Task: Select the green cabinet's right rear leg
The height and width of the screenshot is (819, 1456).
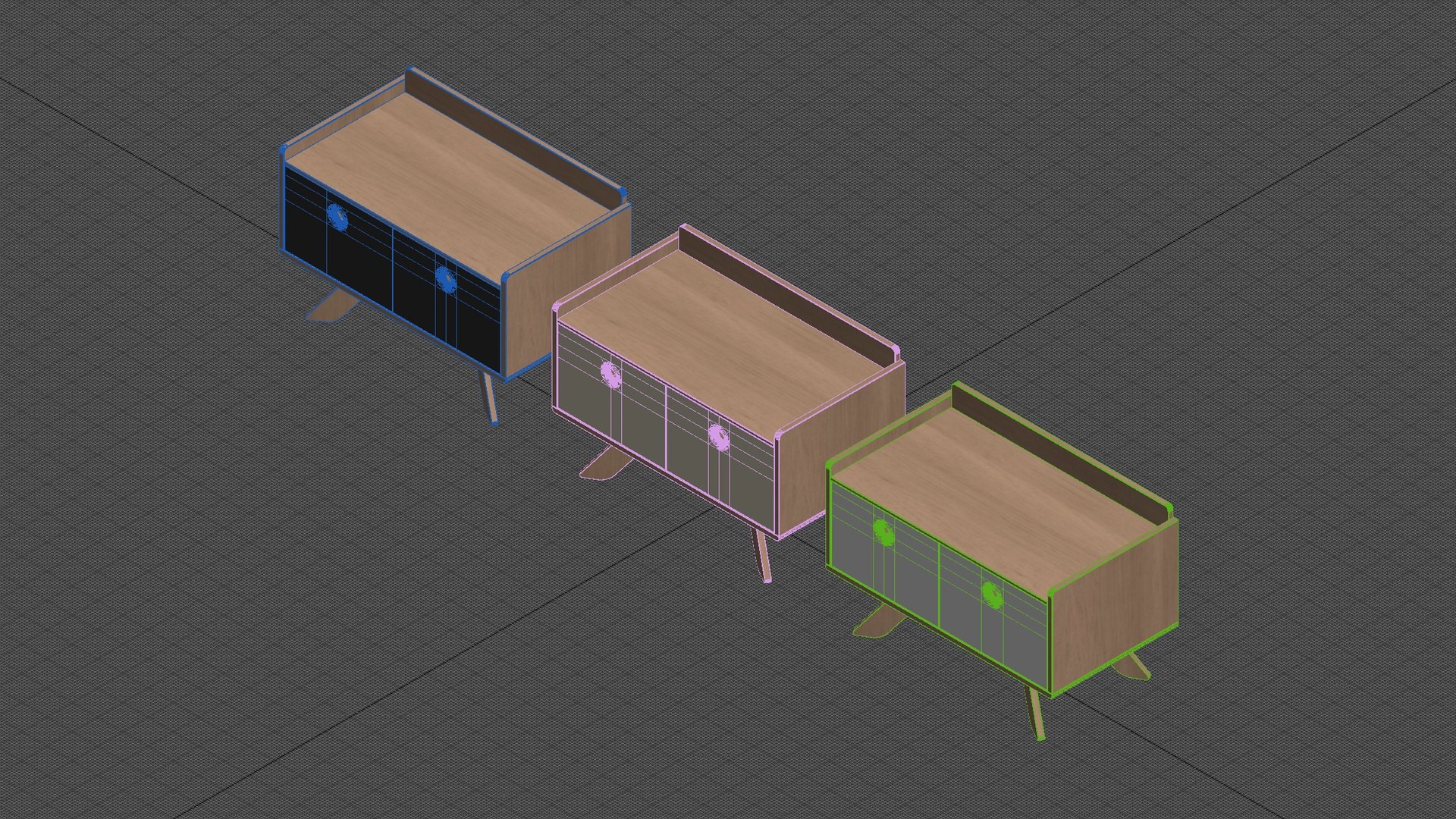Action: [1134, 666]
